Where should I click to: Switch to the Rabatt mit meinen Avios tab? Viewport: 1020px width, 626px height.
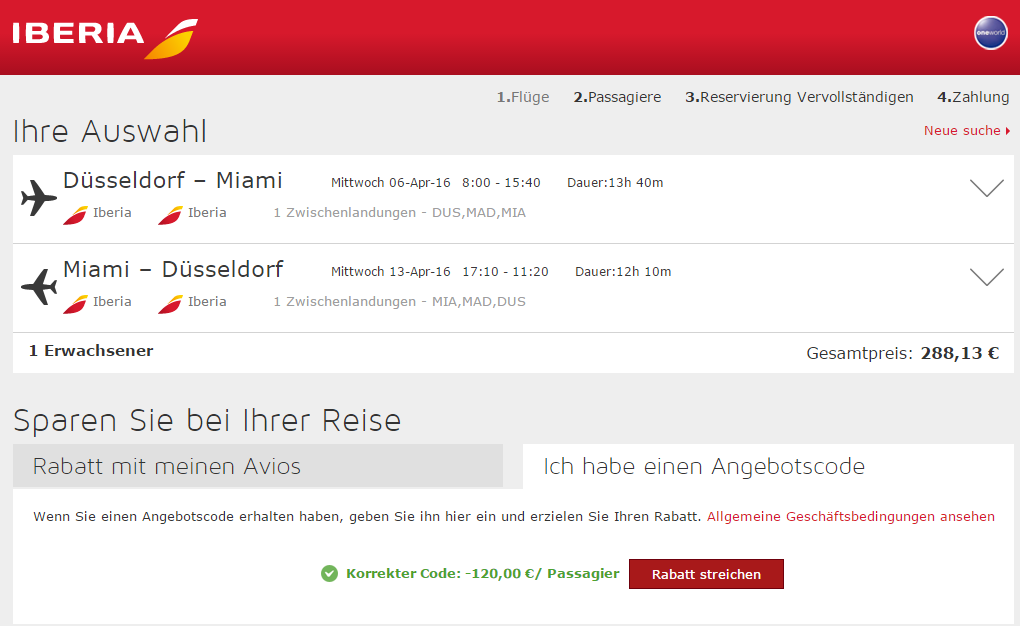pyautogui.click(x=258, y=466)
